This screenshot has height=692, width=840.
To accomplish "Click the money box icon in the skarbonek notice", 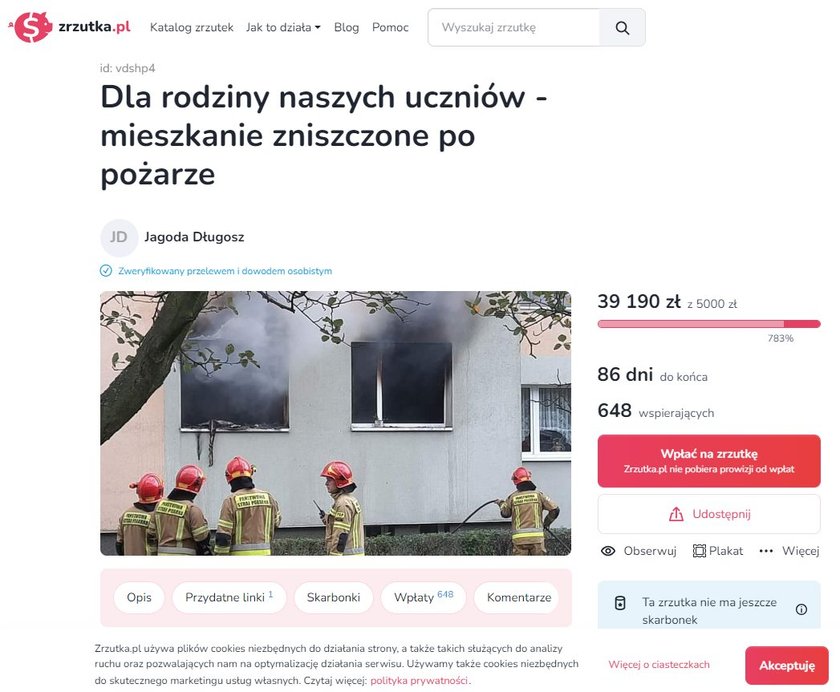I will click(x=620, y=603).
